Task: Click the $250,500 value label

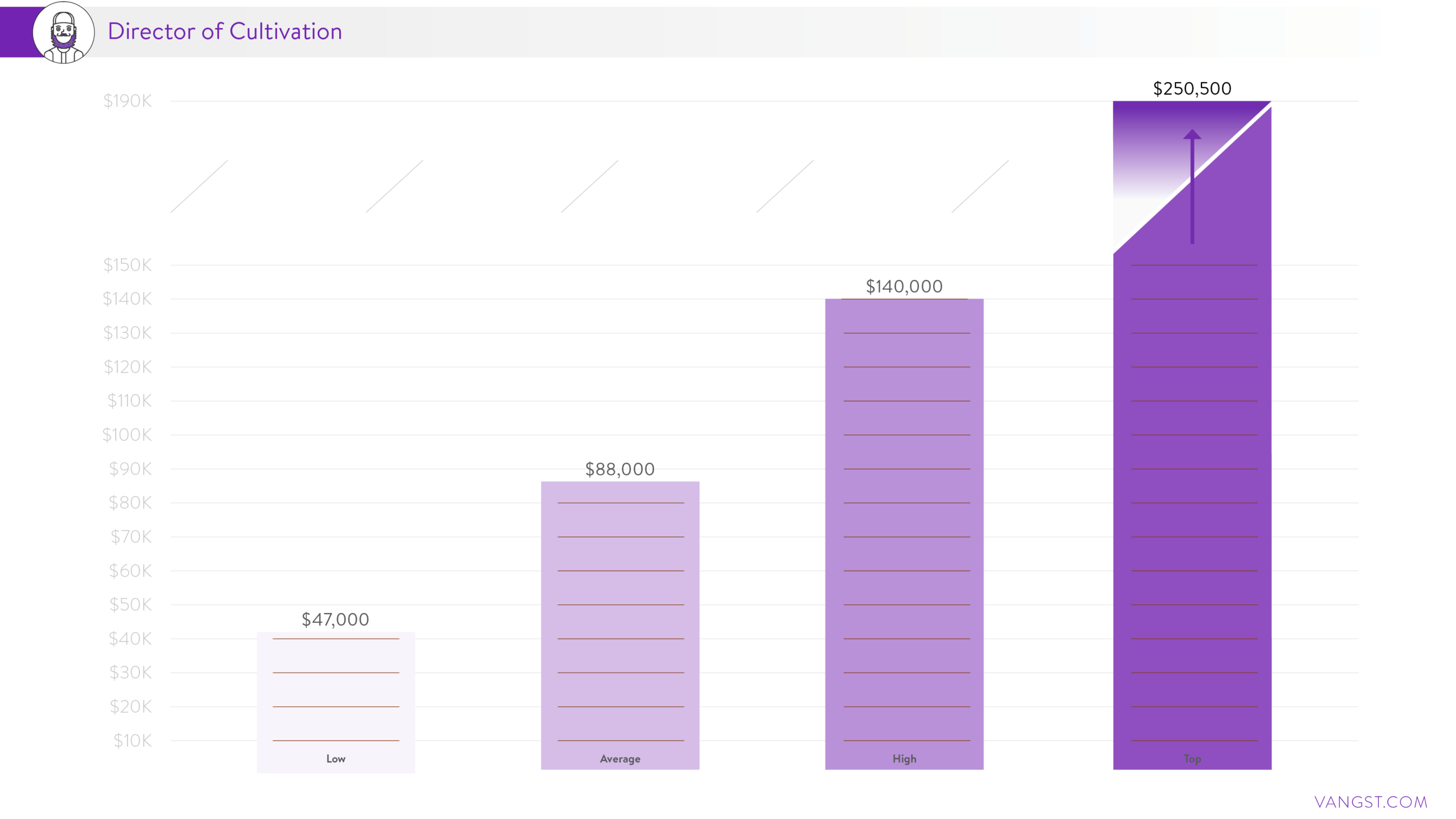Action: pos(1192,89)
